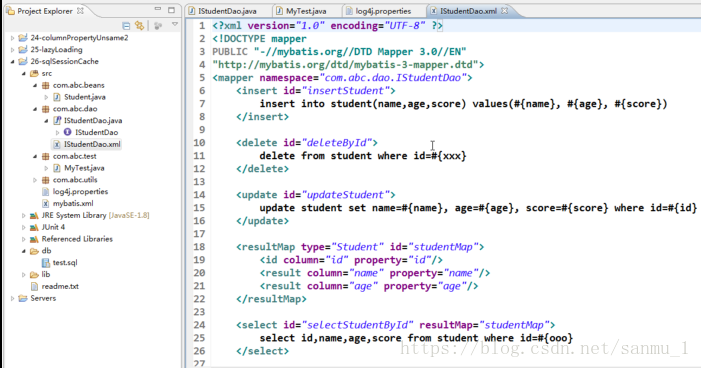Click JRE System Library icon

34,216
